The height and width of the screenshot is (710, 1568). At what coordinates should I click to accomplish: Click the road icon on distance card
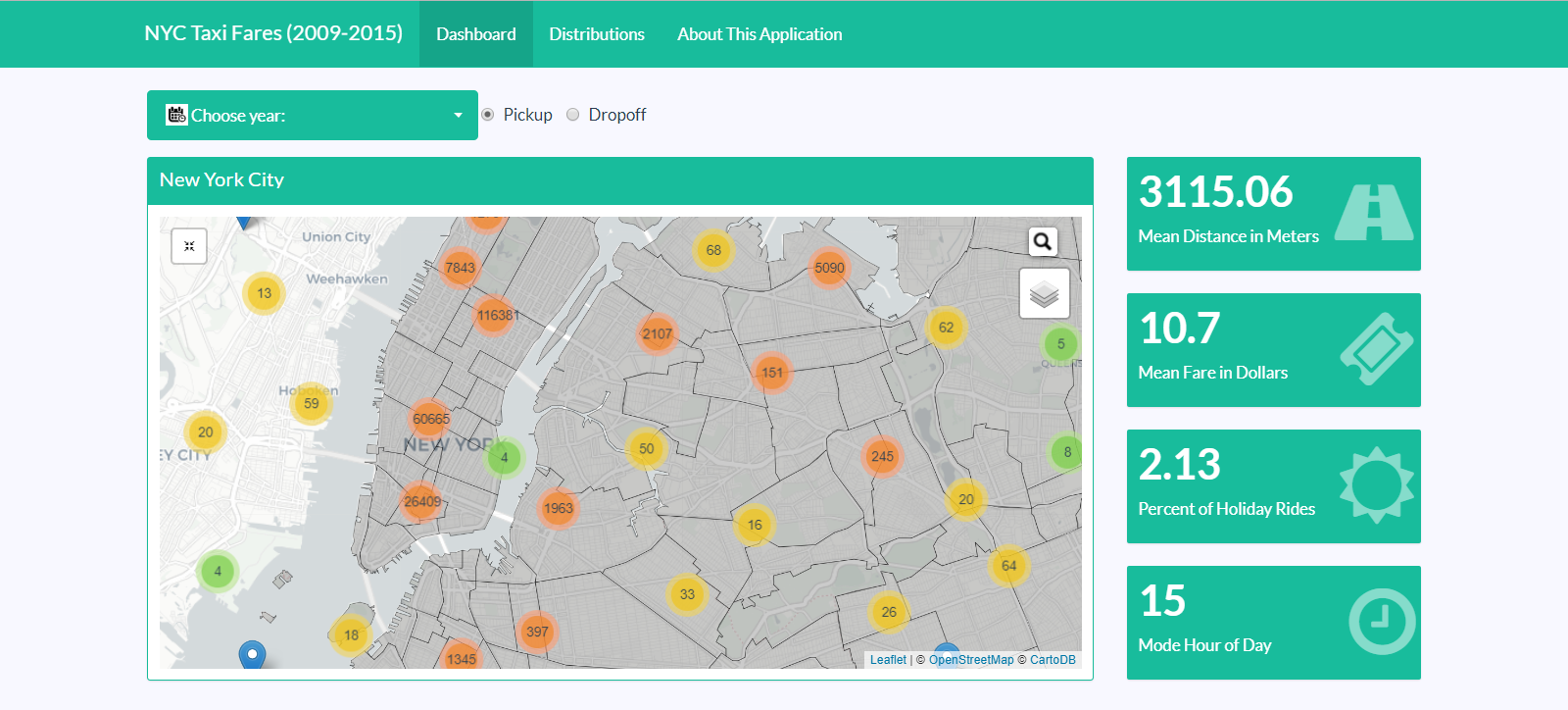1374,213
